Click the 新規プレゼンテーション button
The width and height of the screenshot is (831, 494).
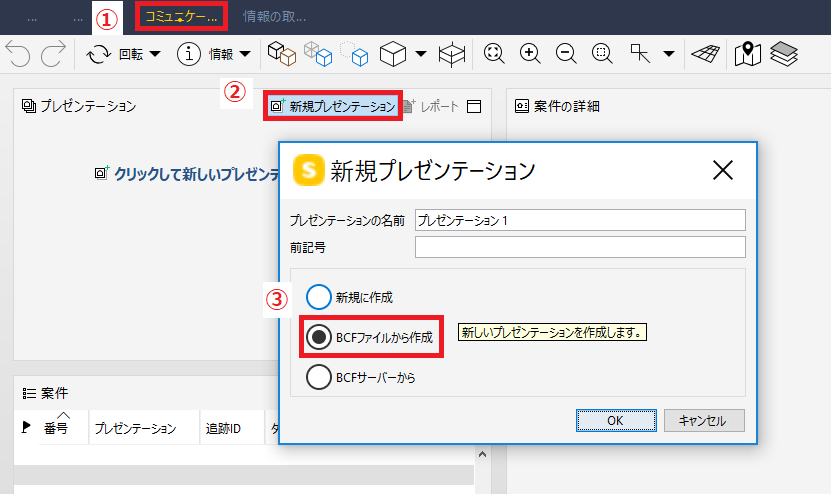click(x=333, y=106)
